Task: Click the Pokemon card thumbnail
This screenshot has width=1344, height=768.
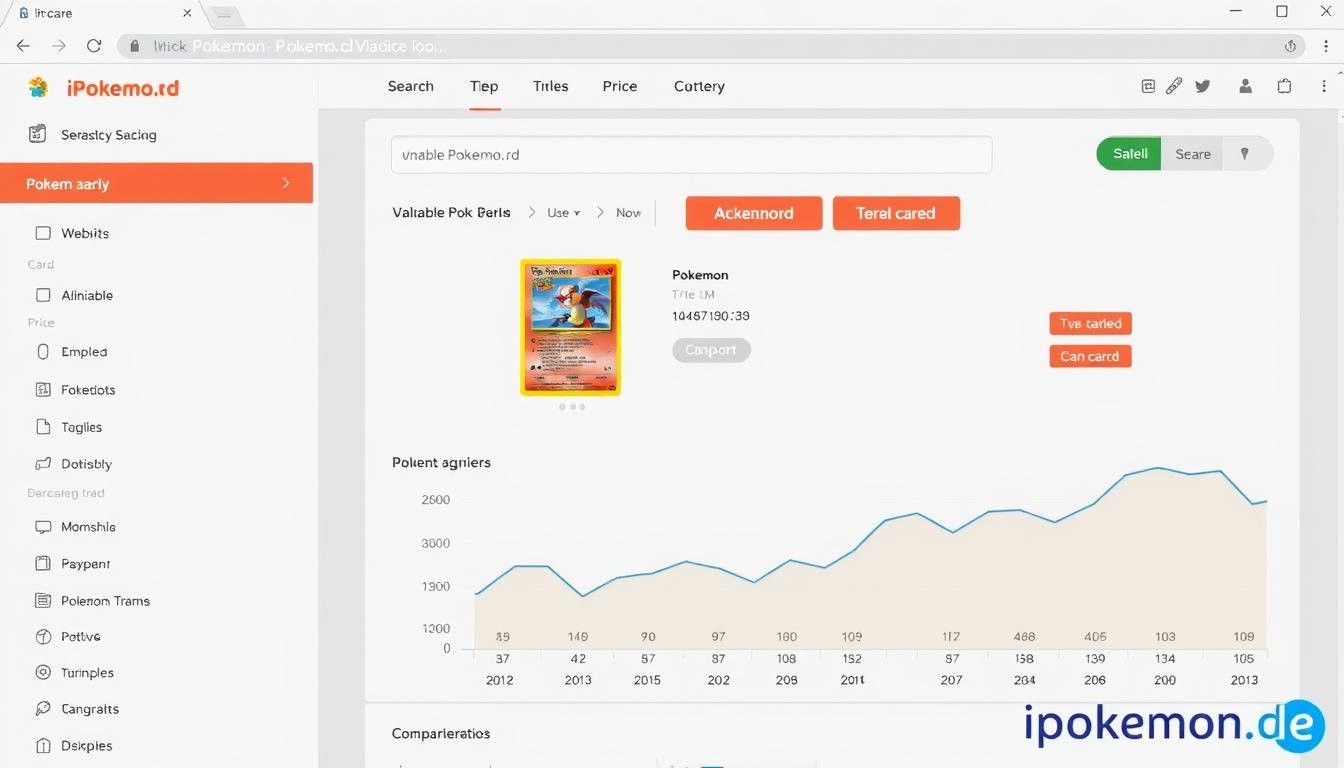Action: (570, 327)
